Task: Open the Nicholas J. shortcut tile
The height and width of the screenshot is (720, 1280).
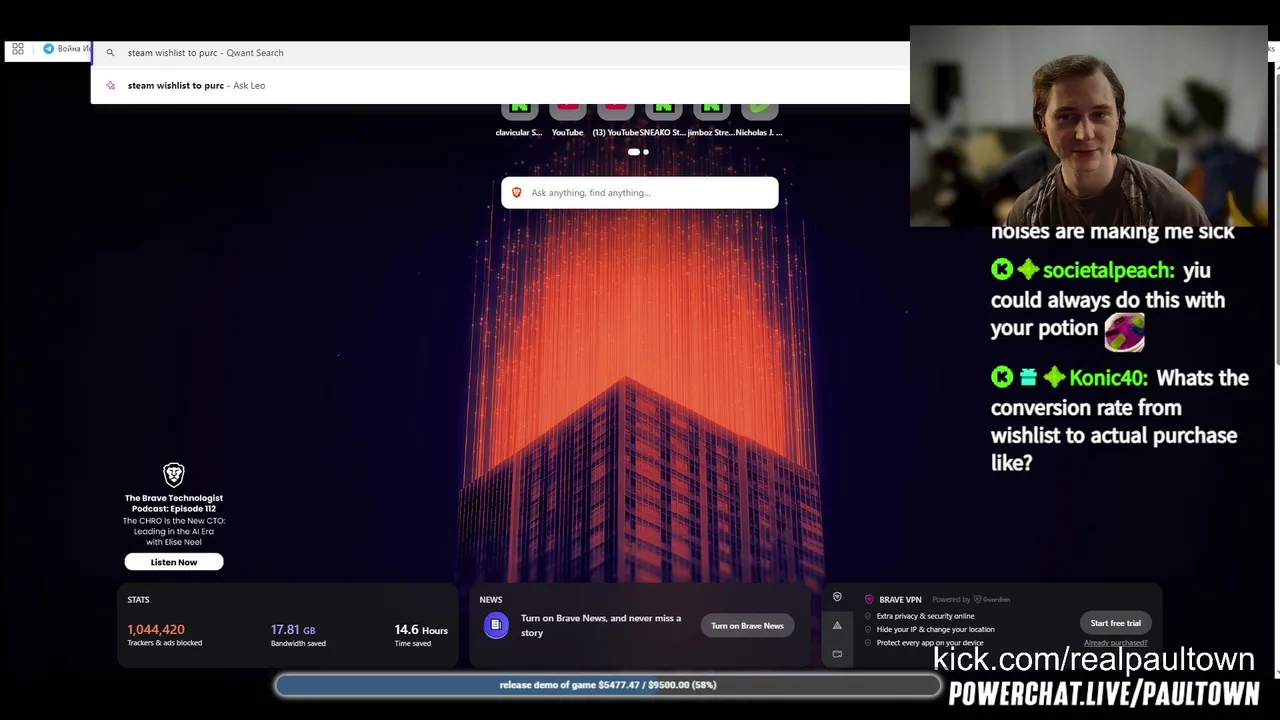Action: [759, 119]
